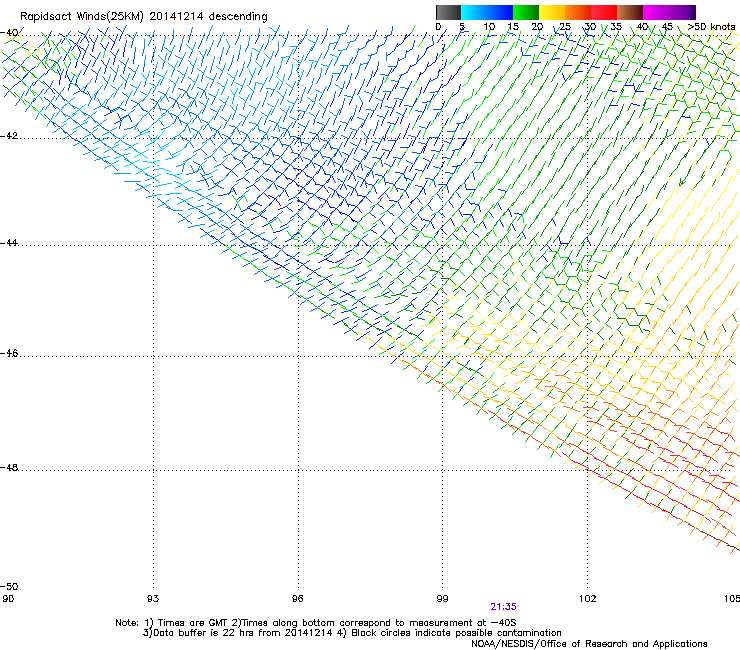The image size is (740, 650).
Task: Click the magenta-purple 40–50 knots legend segment
Action: (669, 12)
